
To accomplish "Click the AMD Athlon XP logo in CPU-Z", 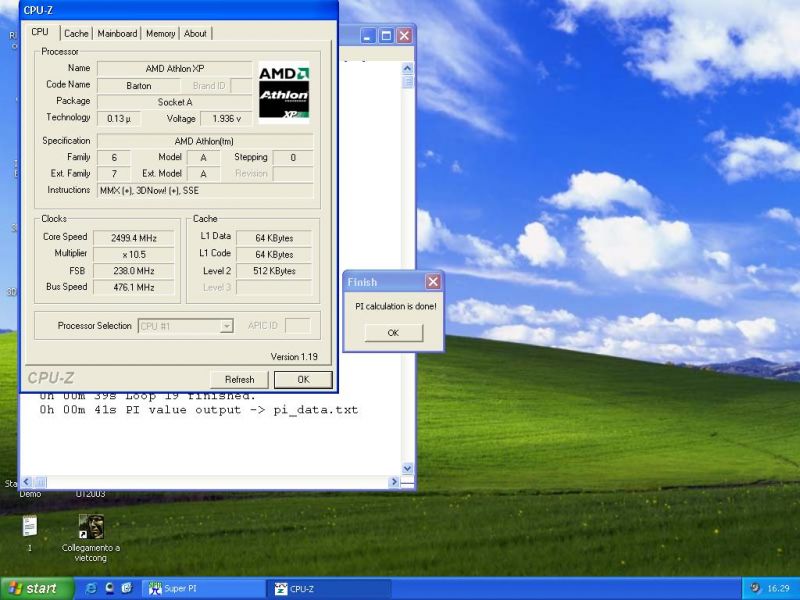I will pos(284,92).
